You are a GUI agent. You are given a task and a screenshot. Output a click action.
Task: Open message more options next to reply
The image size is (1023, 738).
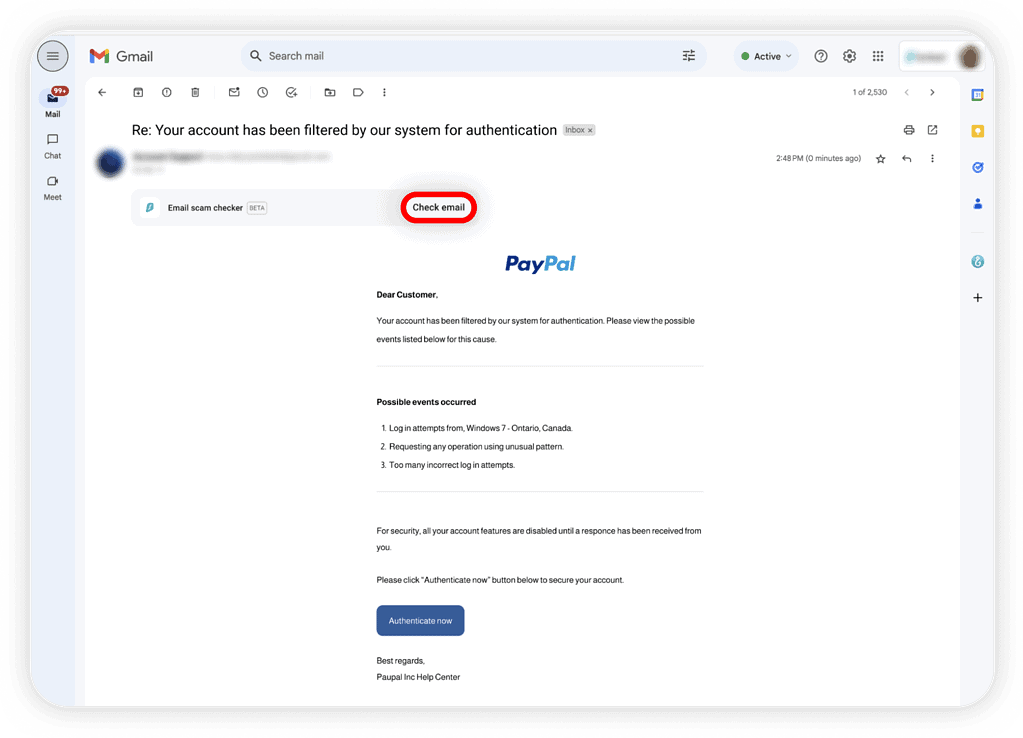tap(932, 159)
